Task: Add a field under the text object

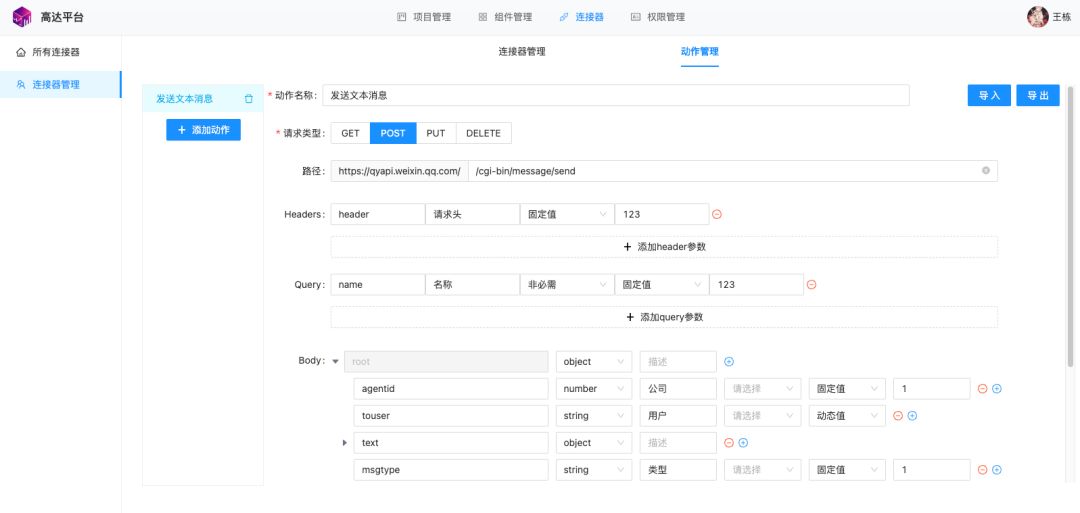Action: (x=743, y=443)
